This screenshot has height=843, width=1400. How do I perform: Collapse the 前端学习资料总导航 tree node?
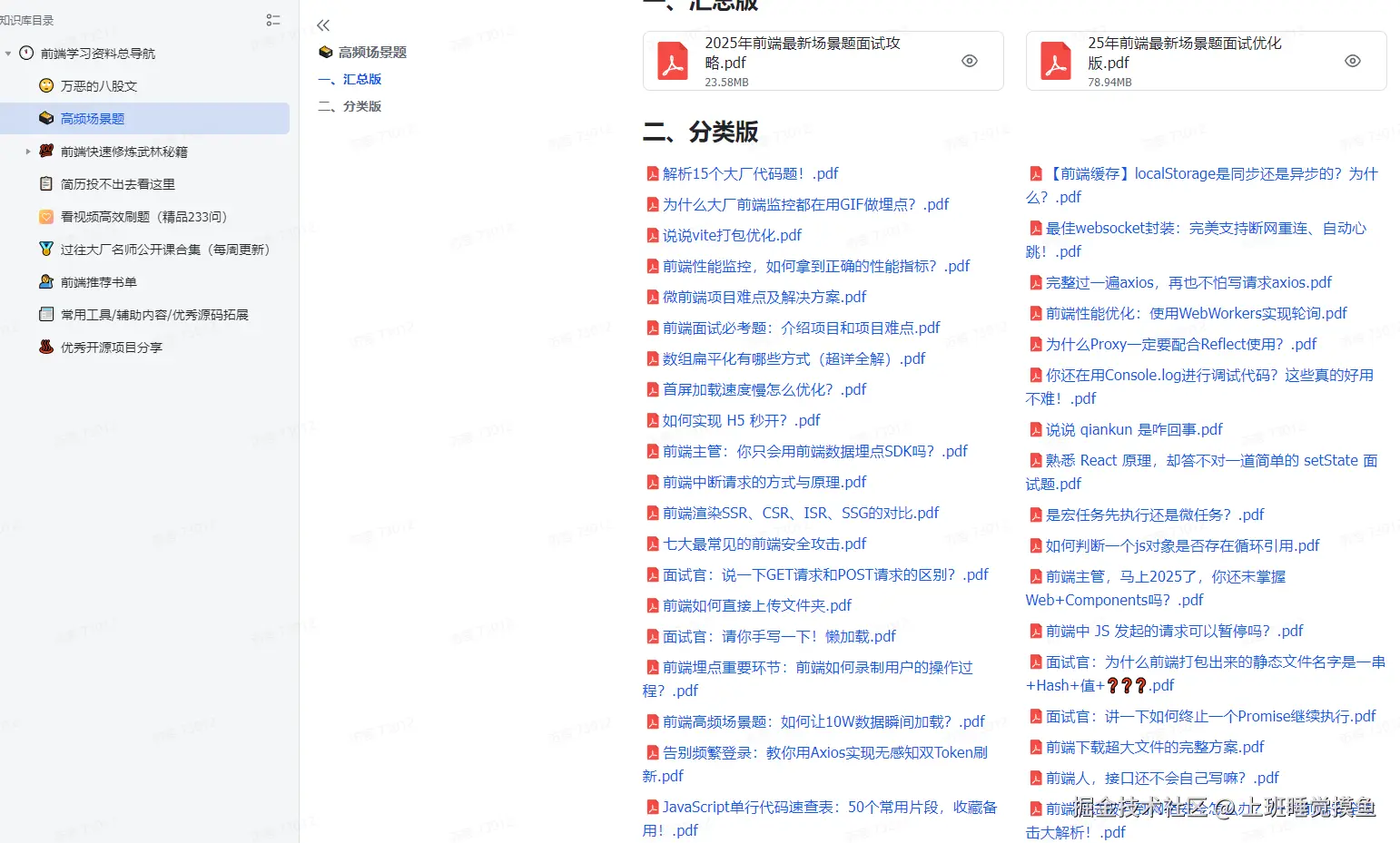click(8, 54)
